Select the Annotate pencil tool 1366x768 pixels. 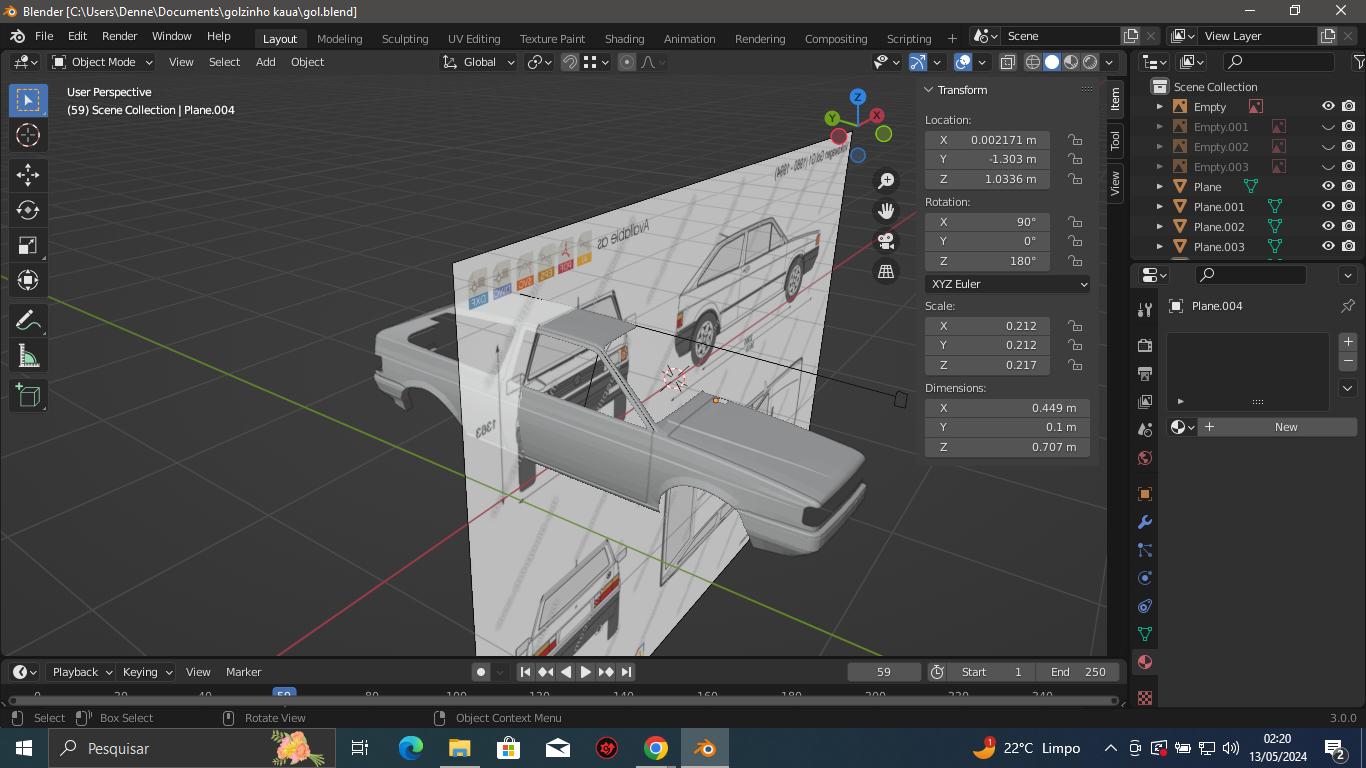(28, 321)
